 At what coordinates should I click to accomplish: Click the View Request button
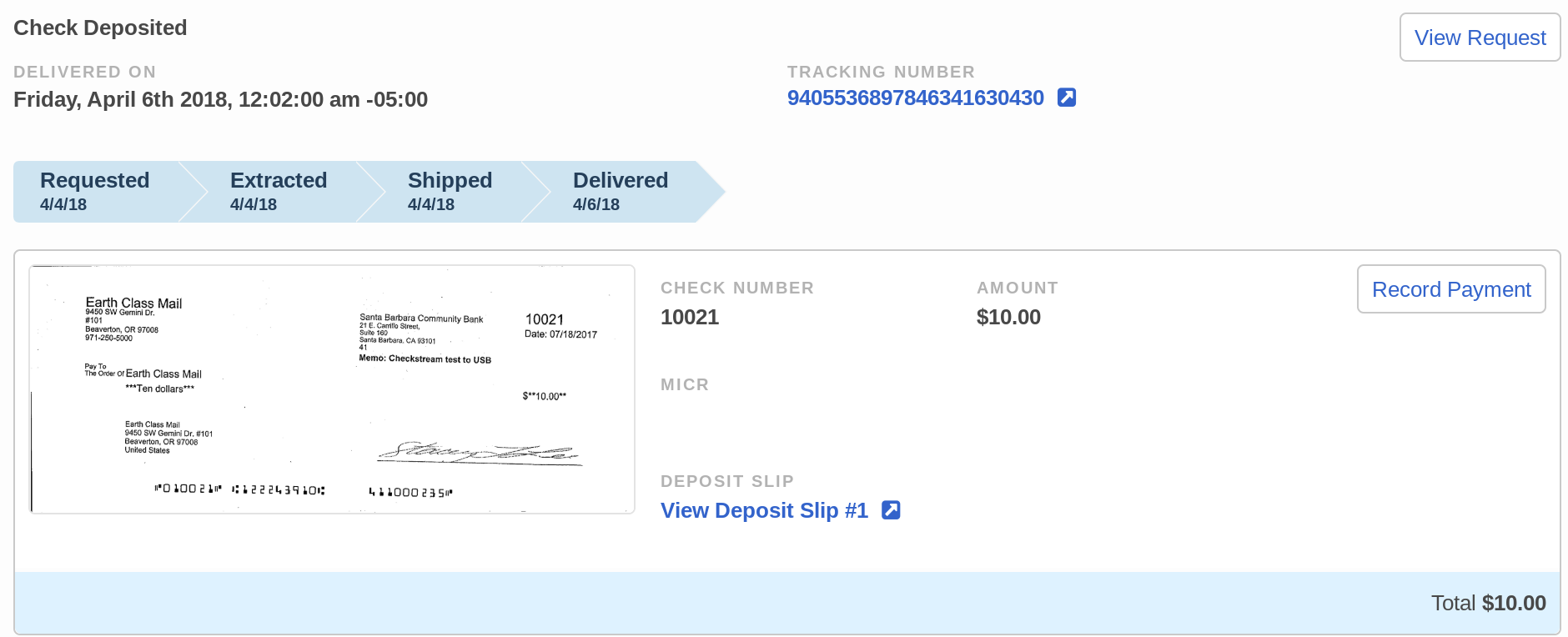tap(1479, 38)
